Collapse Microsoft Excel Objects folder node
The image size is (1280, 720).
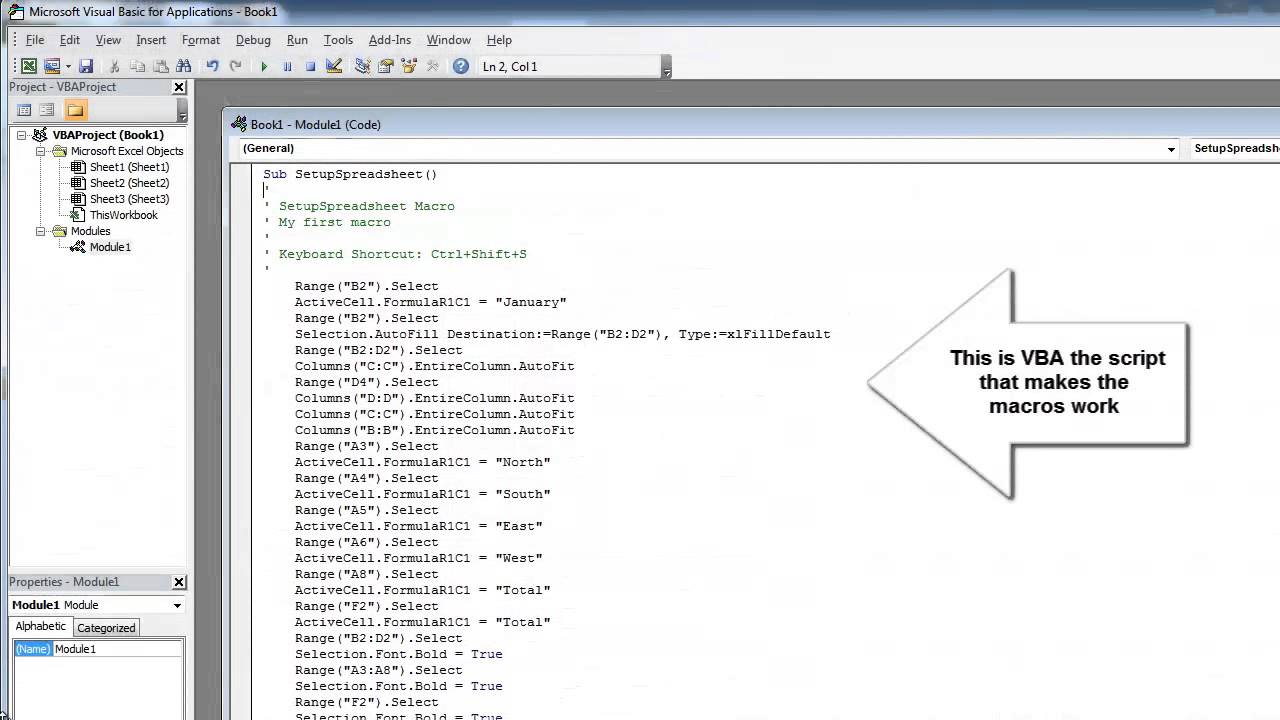click(x=41, y=151)
